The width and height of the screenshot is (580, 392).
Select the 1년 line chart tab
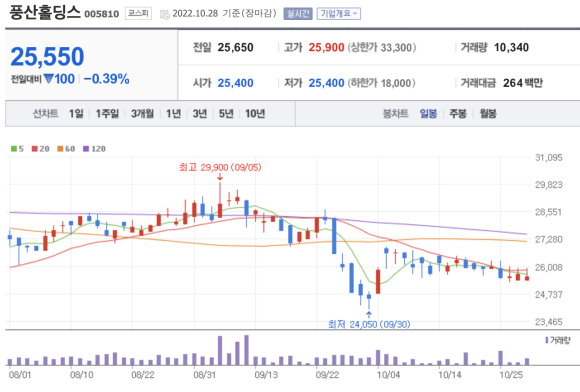[173, 114]
